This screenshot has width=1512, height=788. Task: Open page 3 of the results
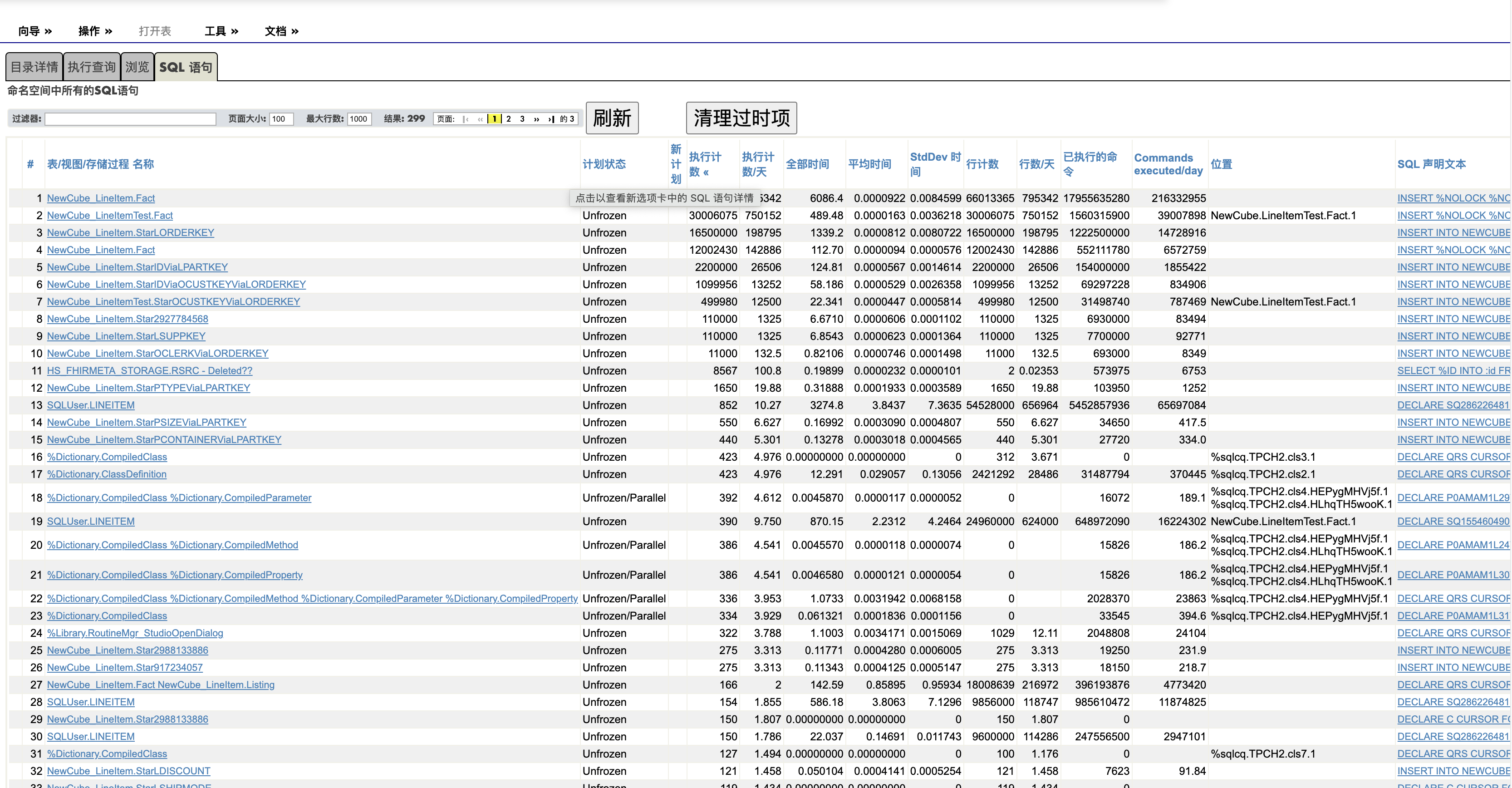(x=522, y=119)
